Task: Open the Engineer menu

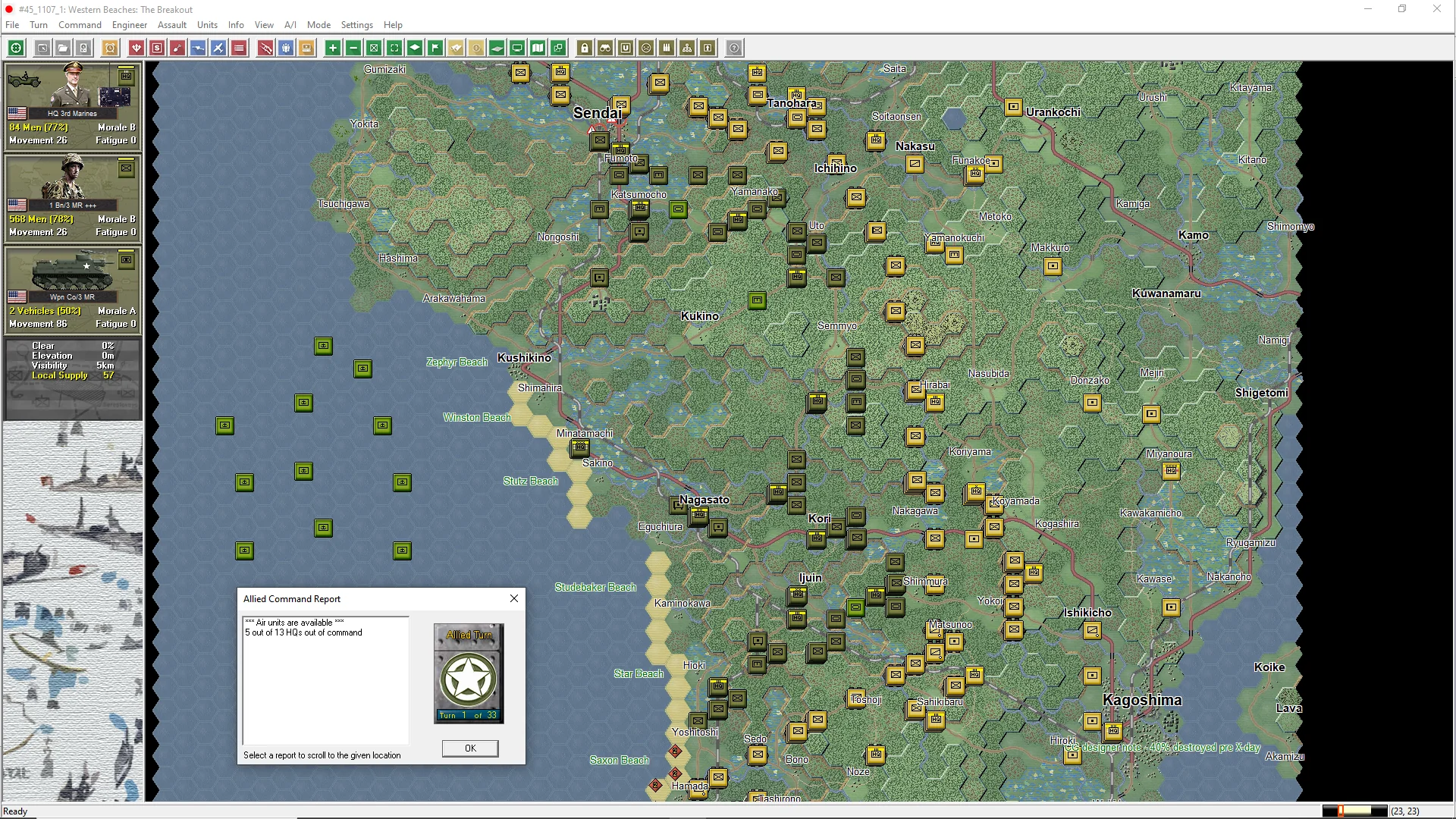Action: pos(130,25)
